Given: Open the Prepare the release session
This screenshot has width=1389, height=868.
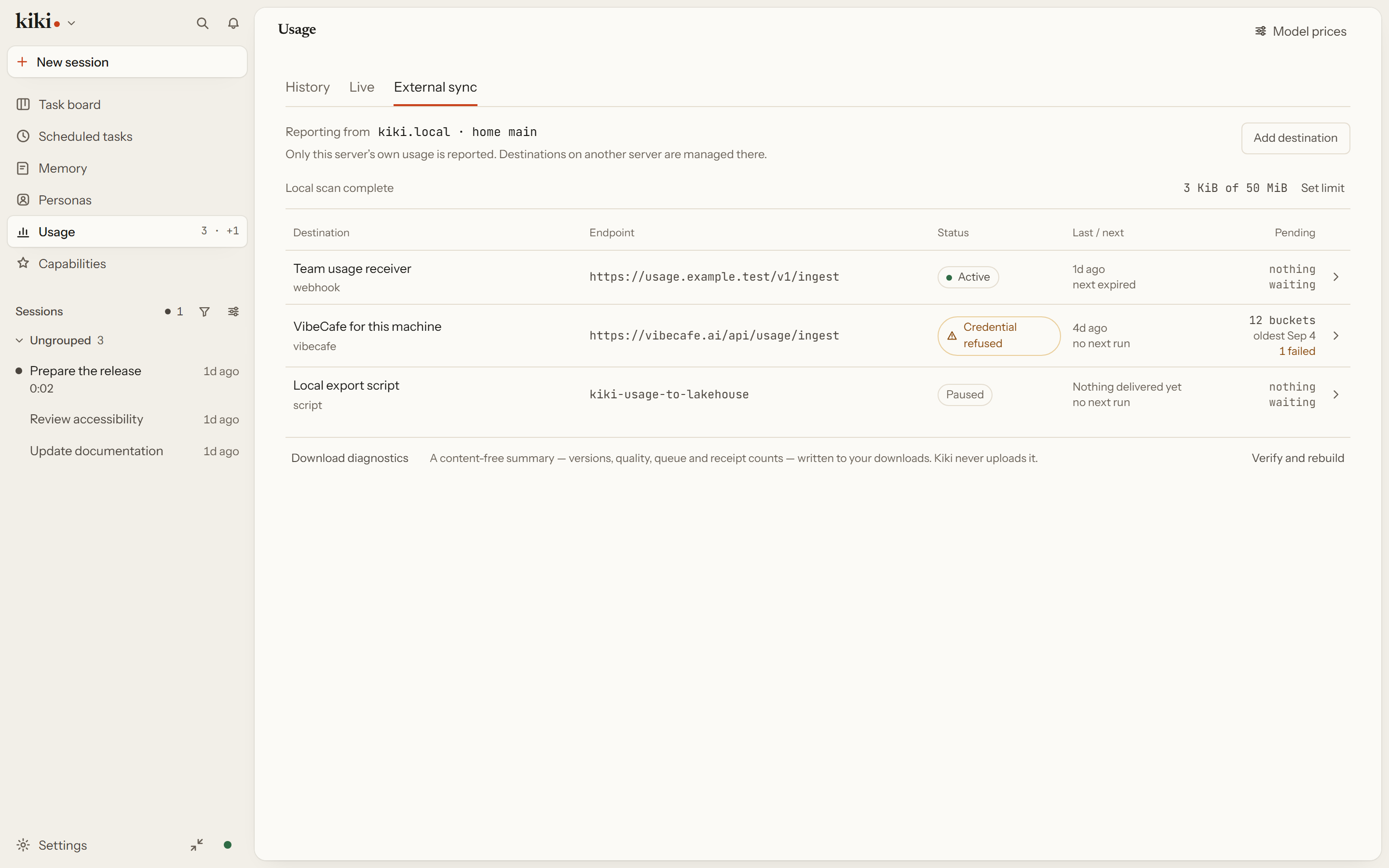Looking at the screenshot, I should click(127, 380).
